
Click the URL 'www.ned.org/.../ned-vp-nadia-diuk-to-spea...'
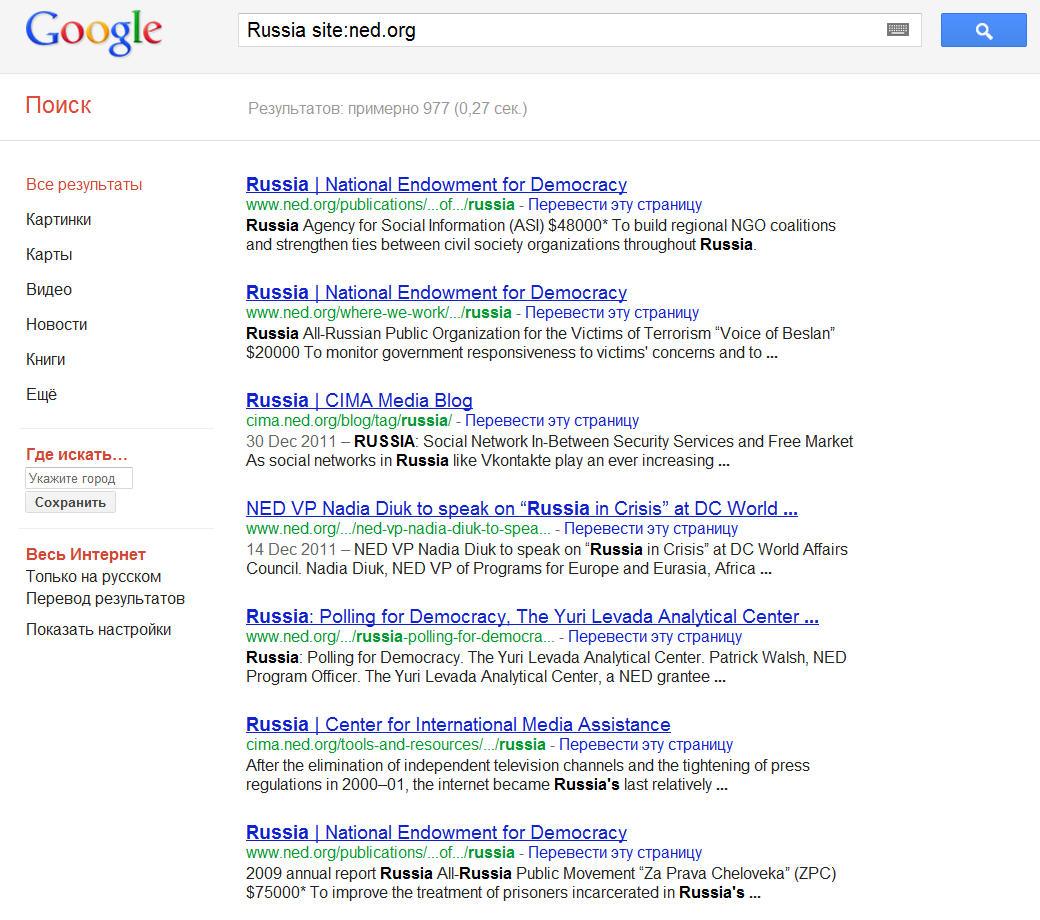[398, 529]
